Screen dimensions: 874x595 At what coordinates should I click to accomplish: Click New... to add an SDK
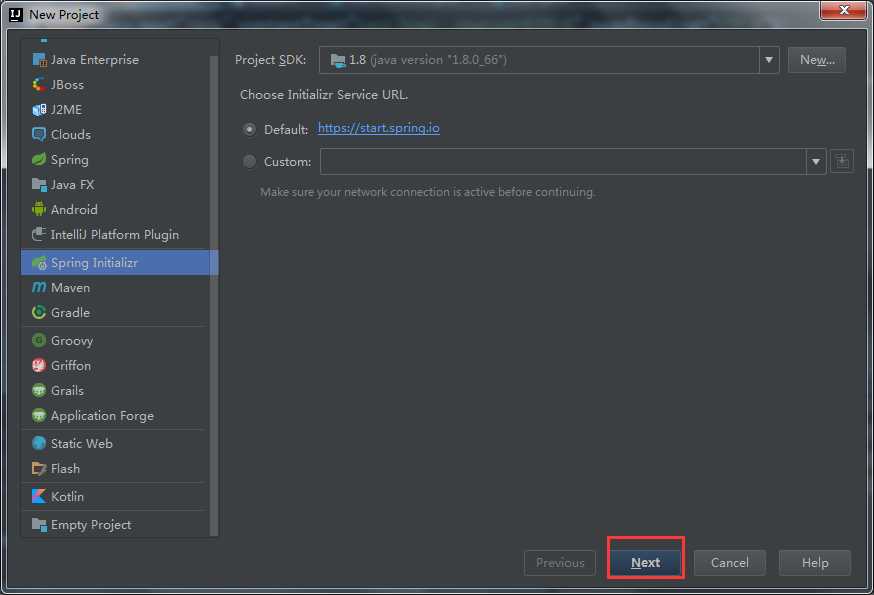tap(817, 60)
